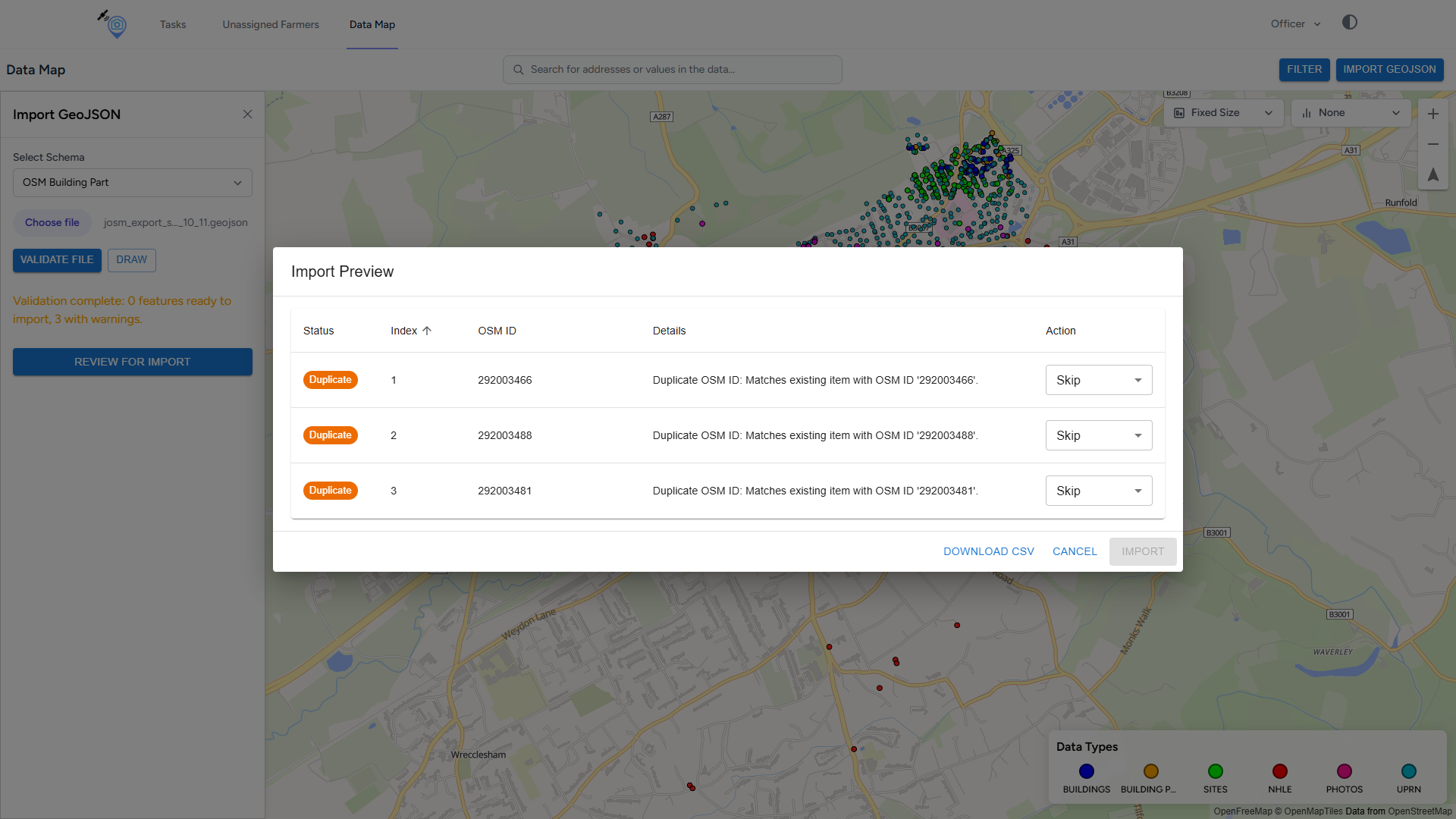Toggle the Buildings data type dot
The width and height of the screenshot is (1456, 819).
click(x=1086, y=771)
